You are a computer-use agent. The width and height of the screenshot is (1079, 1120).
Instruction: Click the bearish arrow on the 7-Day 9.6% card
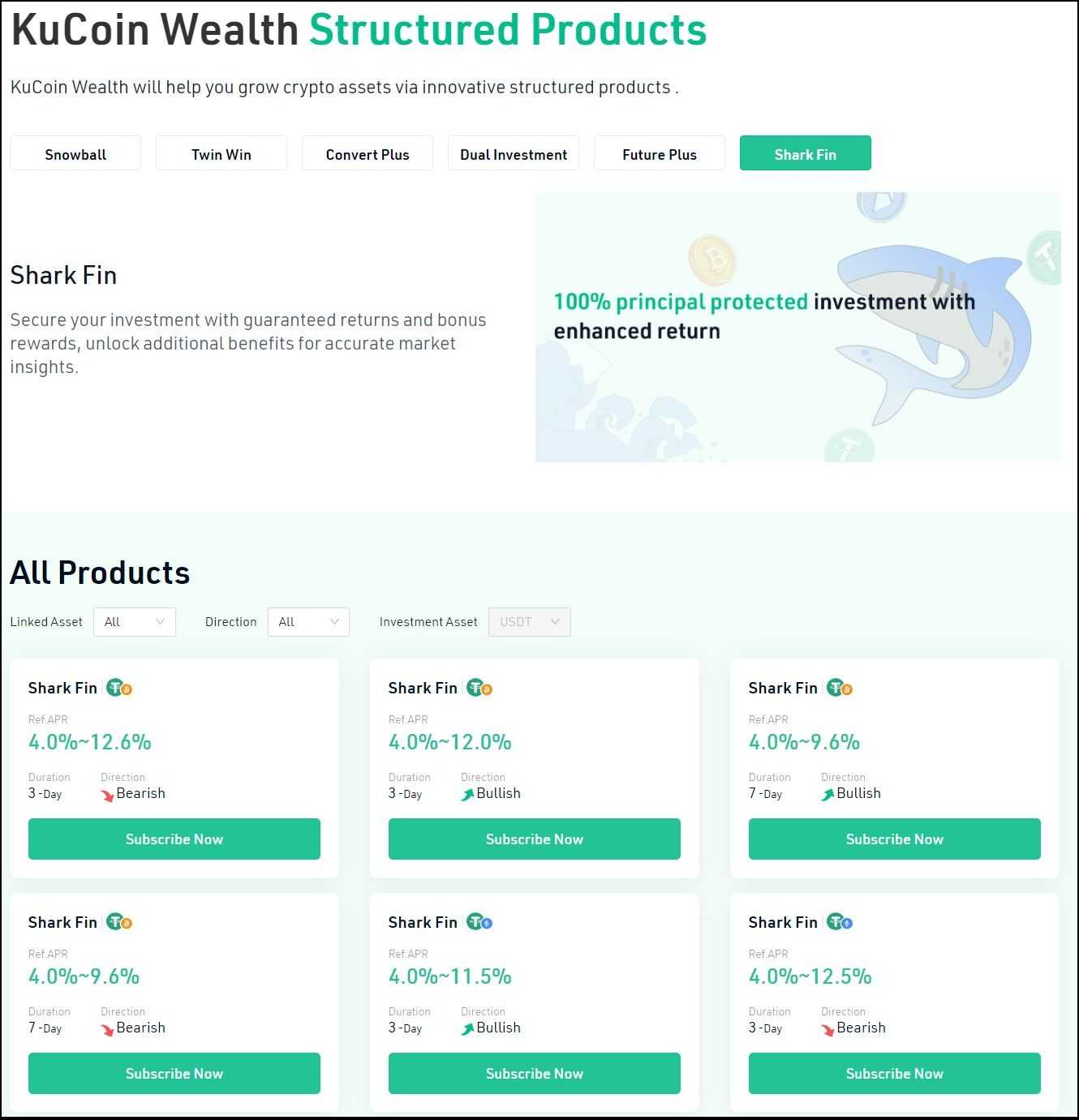(x=109, y=1028)
